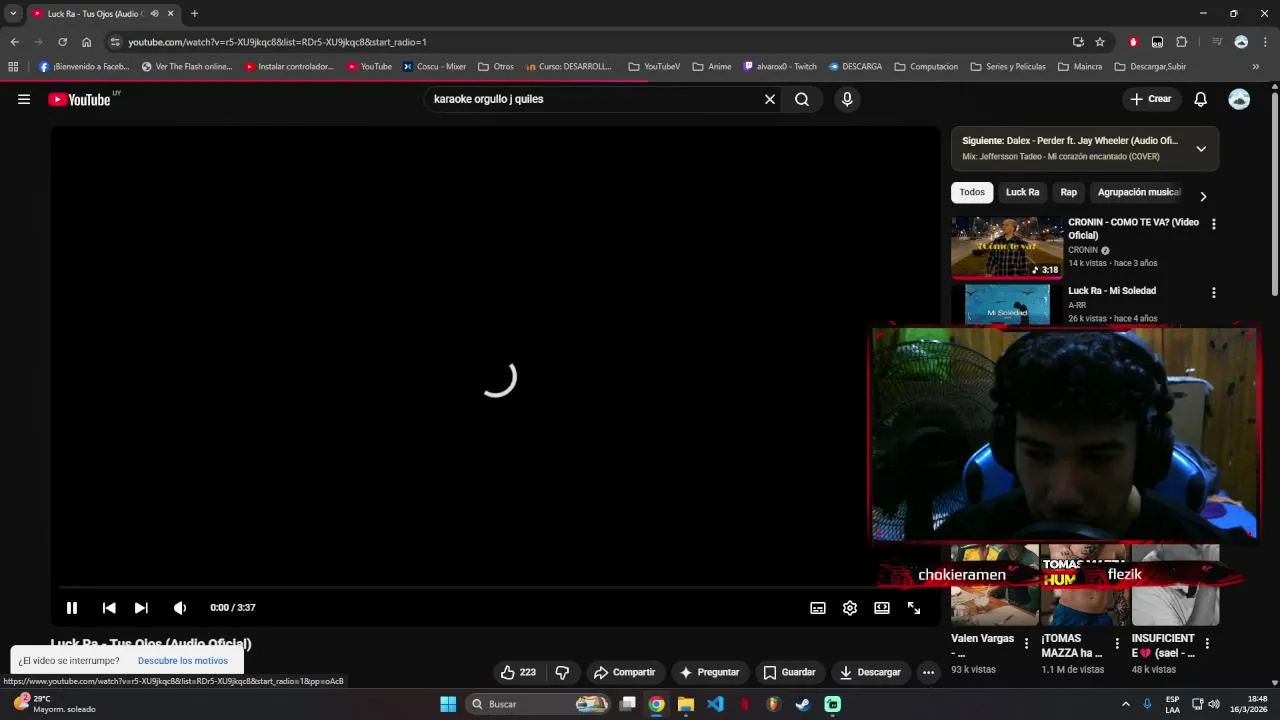Viewport: 1280px width, 720px height.
Task: Dislike the video
Action: 562,672
